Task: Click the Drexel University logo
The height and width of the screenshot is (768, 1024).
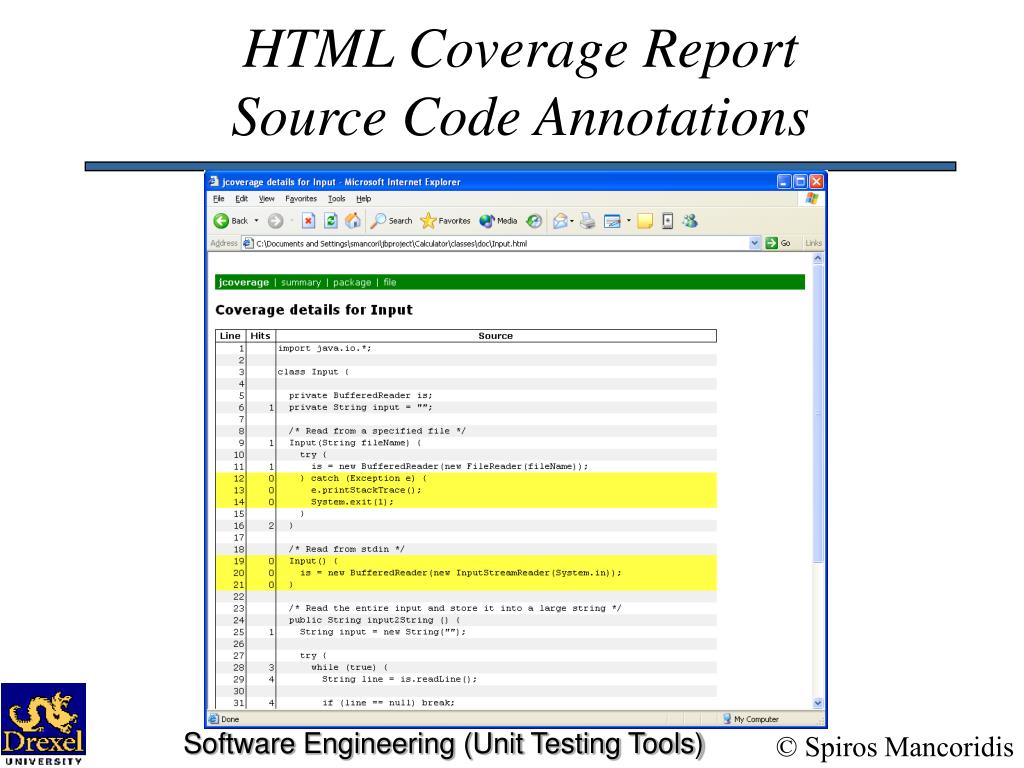Action: [x=43, y=724]
